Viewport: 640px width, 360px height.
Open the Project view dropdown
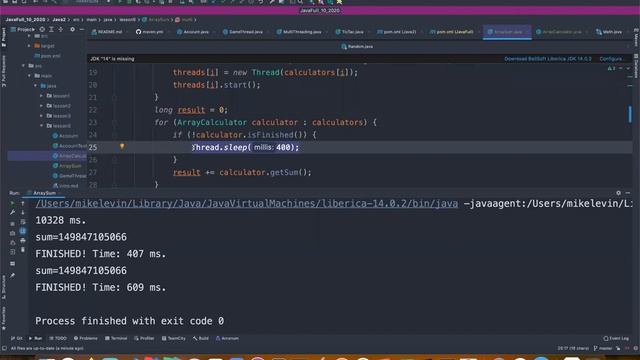pyautogui.click(x=22, y=29)
